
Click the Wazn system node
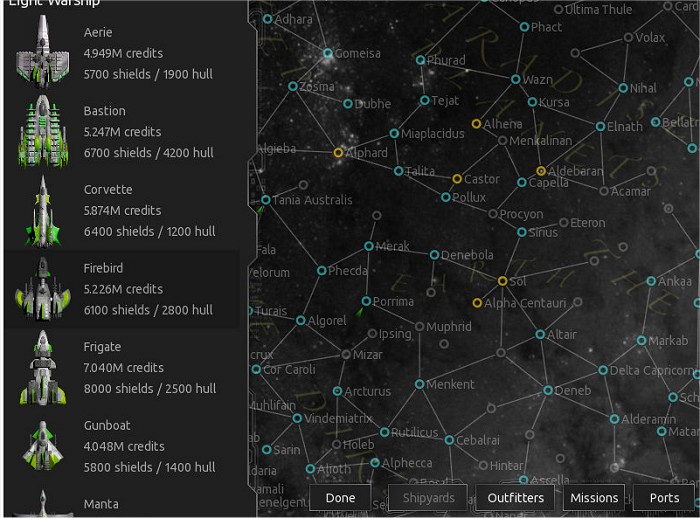click(x=516, y=79)
